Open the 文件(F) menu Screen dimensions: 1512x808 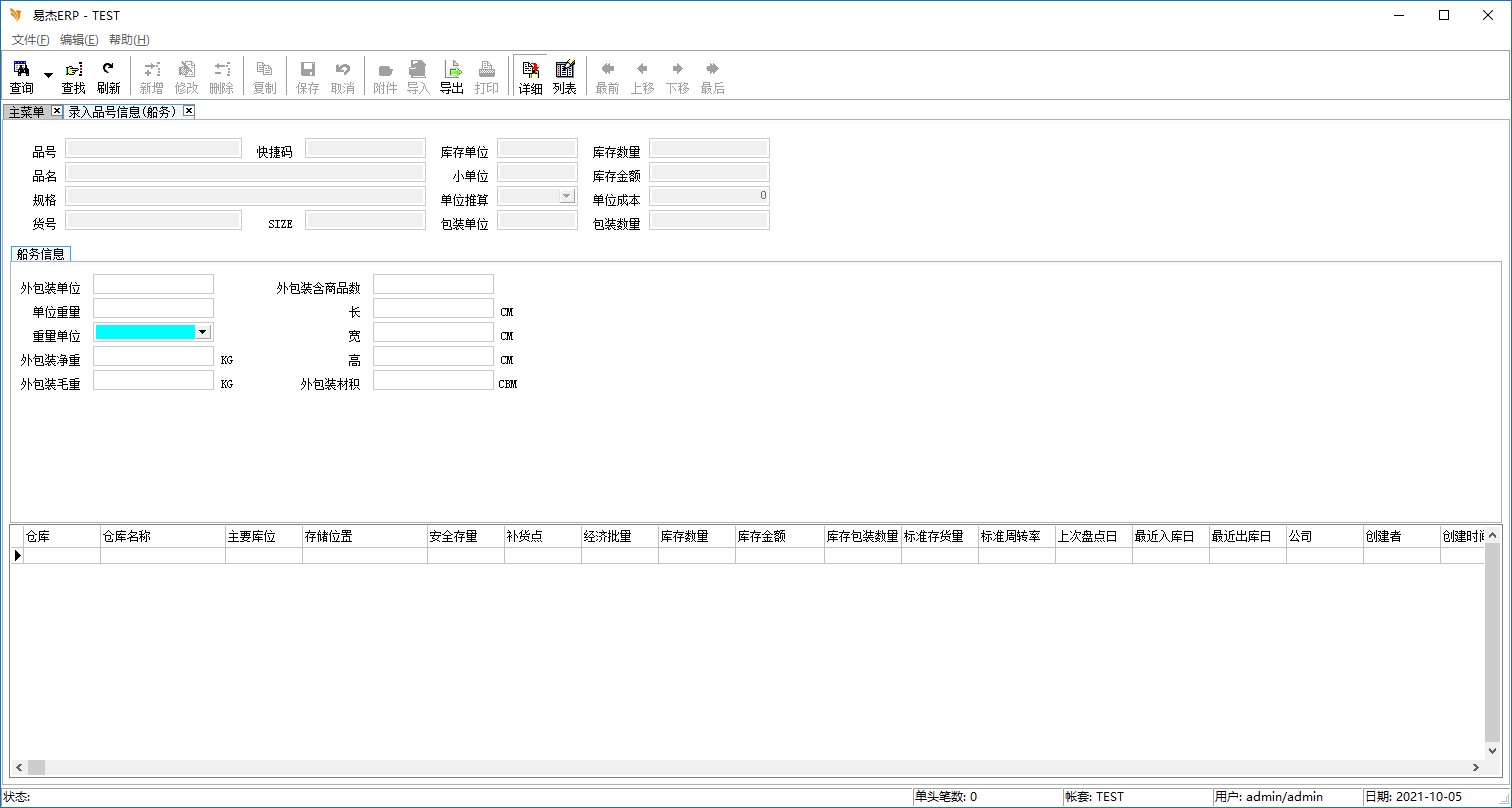pyautogui.click(x=30, y=40)
